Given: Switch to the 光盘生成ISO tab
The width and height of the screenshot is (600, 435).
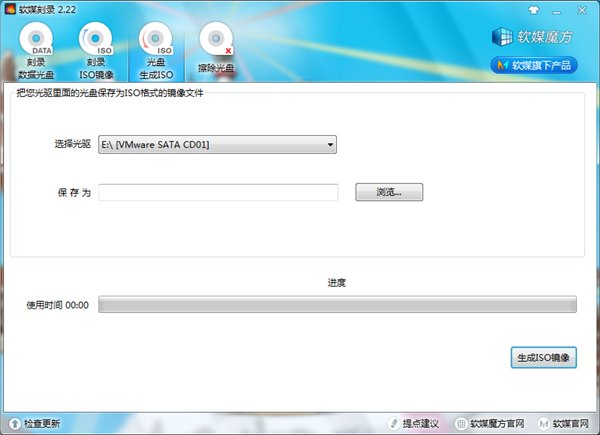Looking at the screenshot, I should coord(156,51).
